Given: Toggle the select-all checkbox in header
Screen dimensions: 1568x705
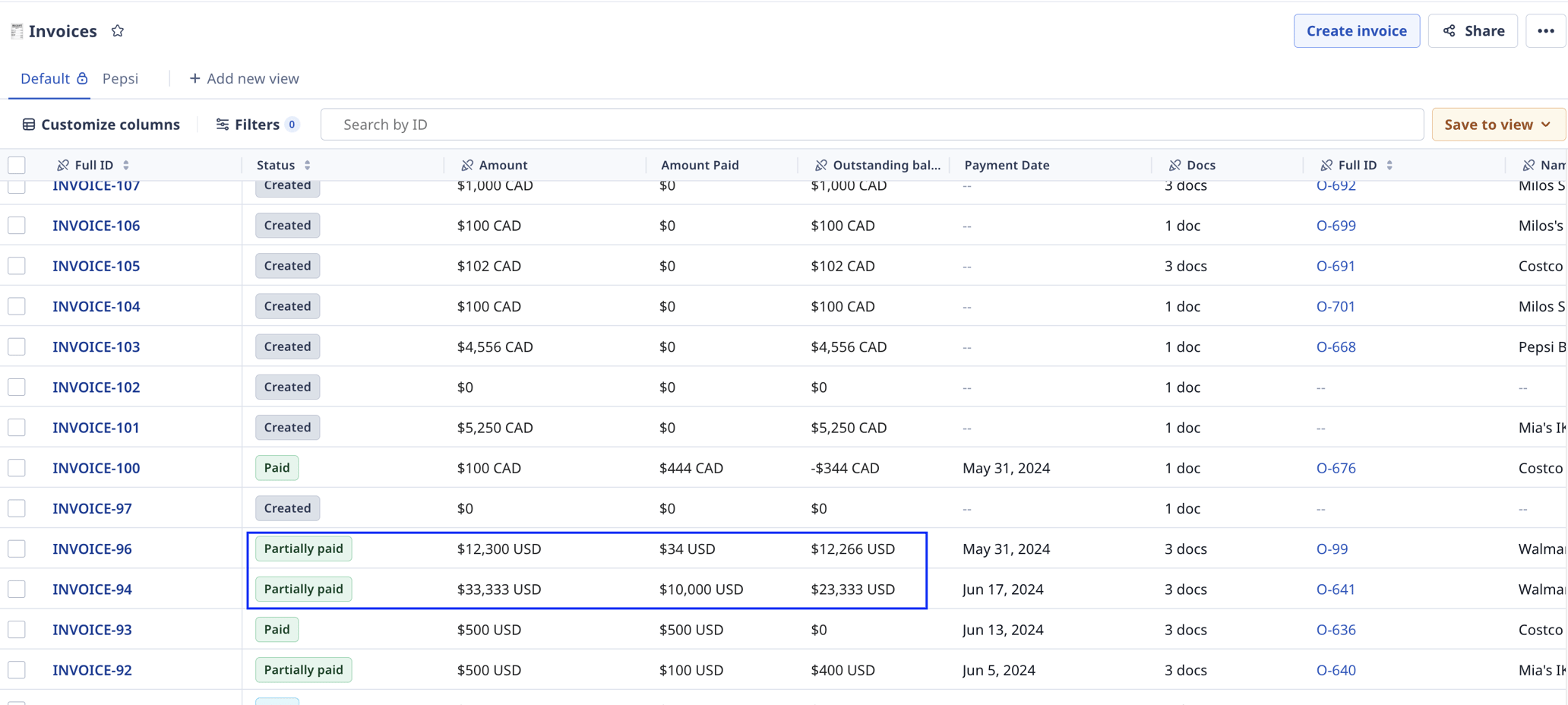Looking at the screenshot, I should click(x=17, y=165).
